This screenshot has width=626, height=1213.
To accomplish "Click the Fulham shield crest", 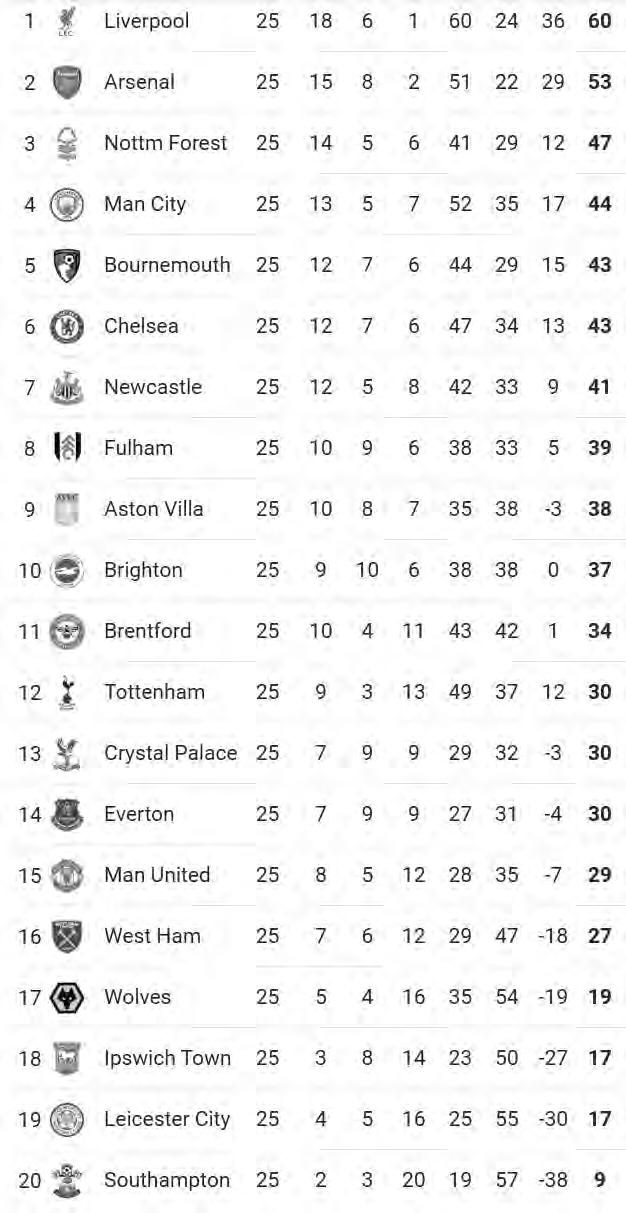I will coord(67,448).
